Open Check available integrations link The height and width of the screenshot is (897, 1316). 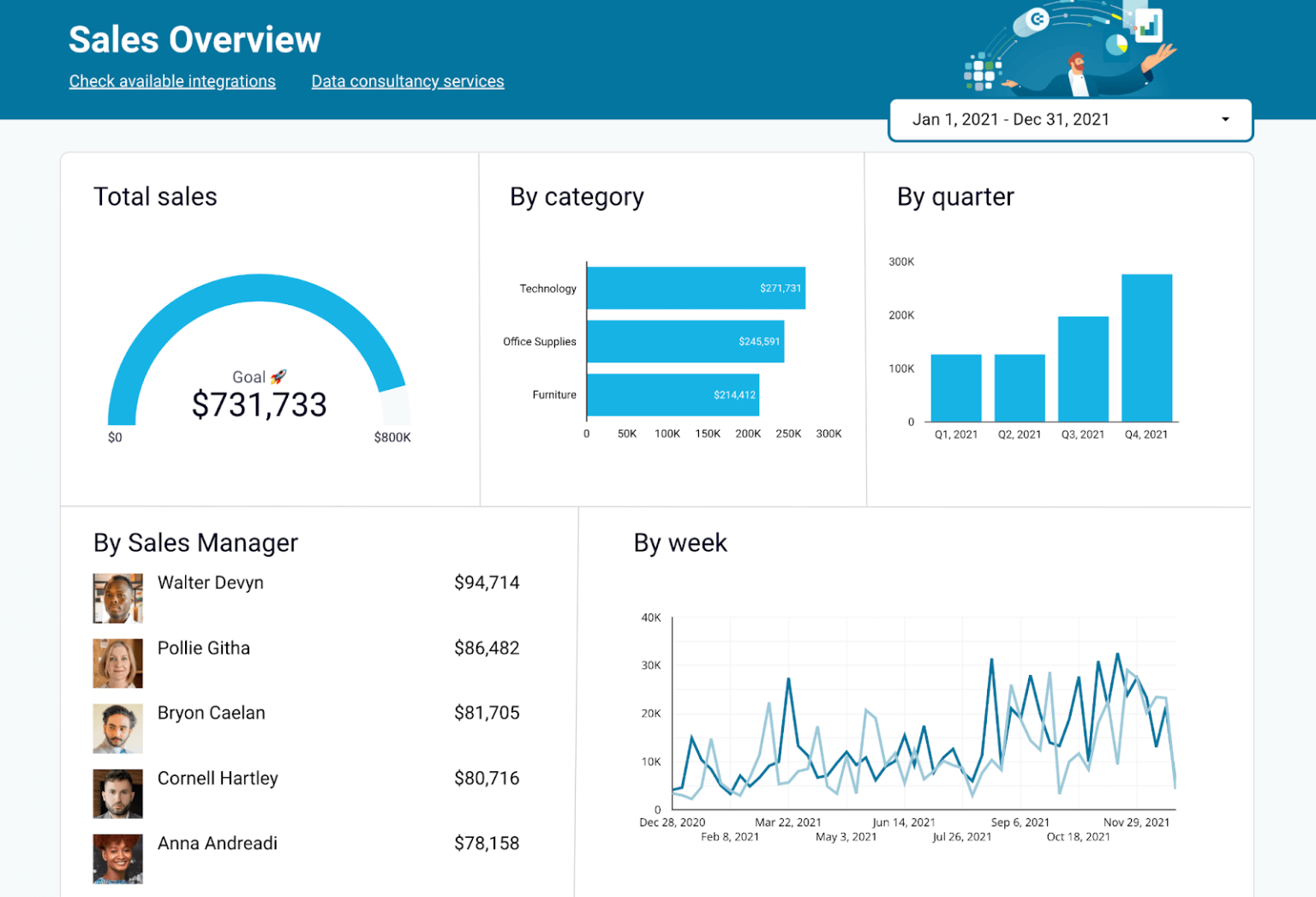coord(171,81)
